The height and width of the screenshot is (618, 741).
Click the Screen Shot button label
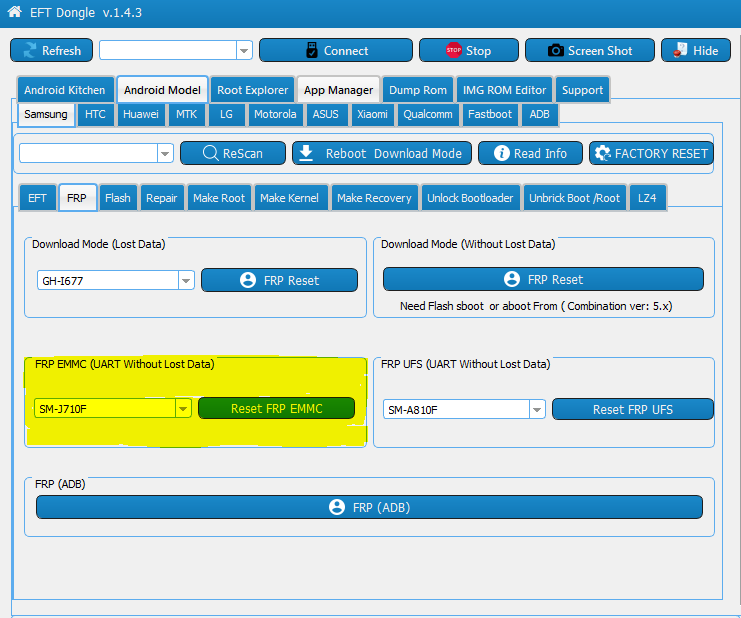[x=600, y=51]
